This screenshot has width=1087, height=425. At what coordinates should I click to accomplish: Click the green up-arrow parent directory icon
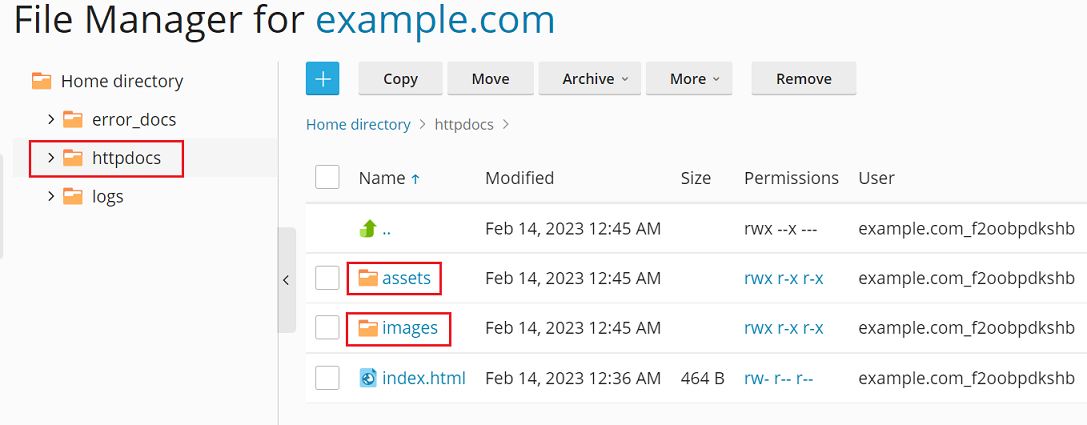pos(368,229)
